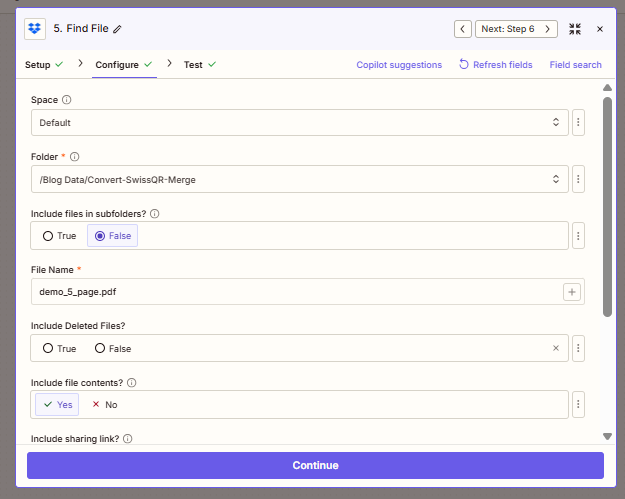Click plus icon in File Name field

(572, 292)
